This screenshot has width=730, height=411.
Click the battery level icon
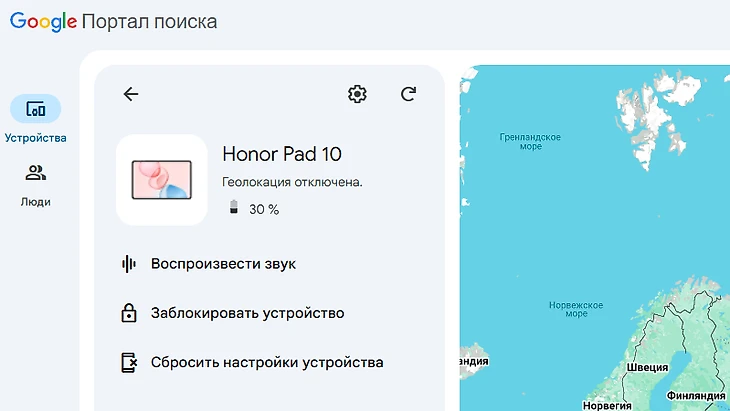tap(234, 209)
